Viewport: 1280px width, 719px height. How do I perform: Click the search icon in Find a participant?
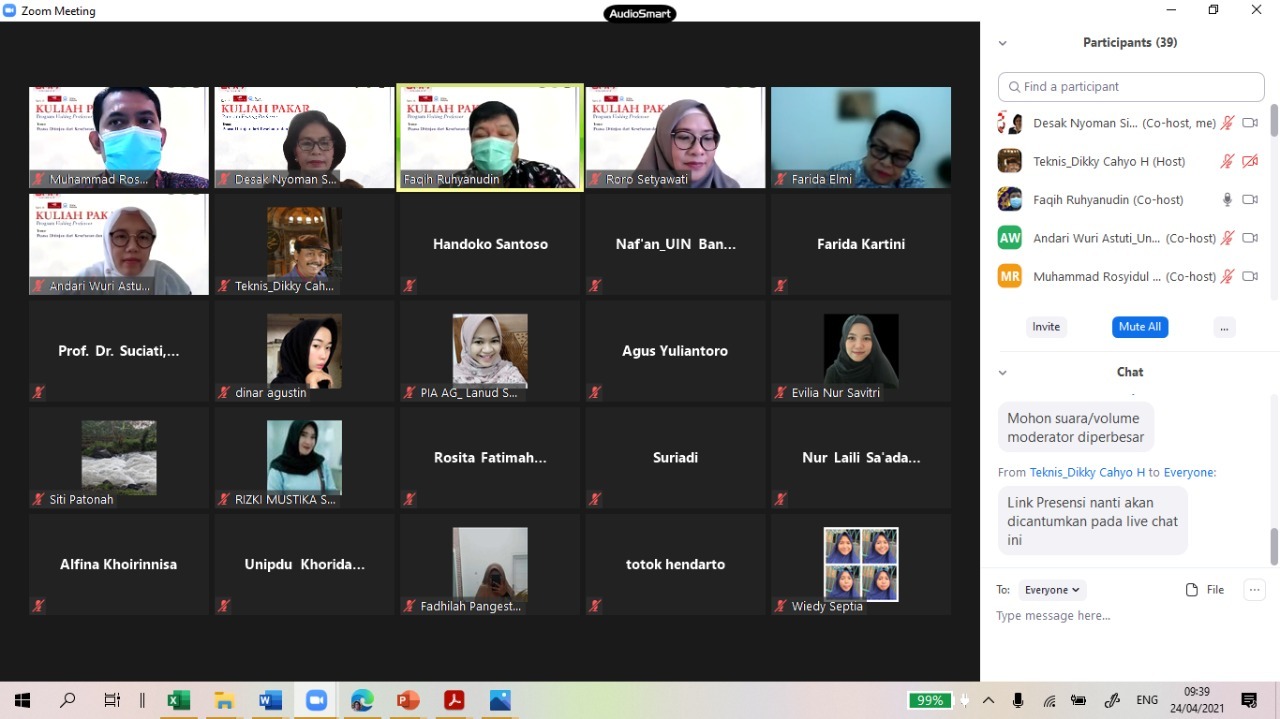click(1014, 87)
